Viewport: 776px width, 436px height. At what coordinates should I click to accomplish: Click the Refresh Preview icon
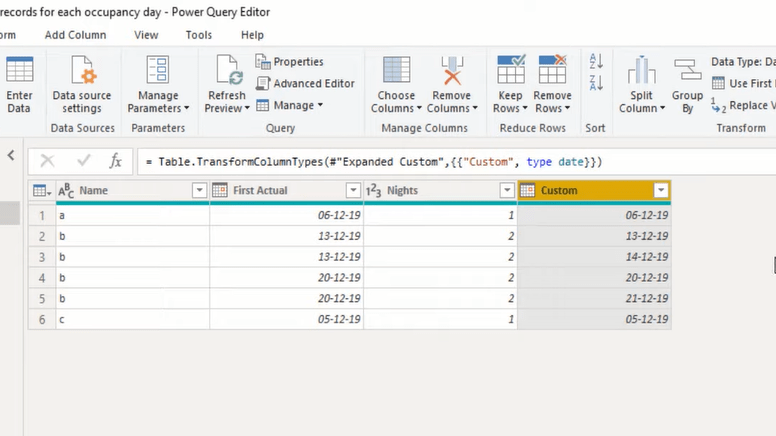pyautogui.click(x=229, y=70)
